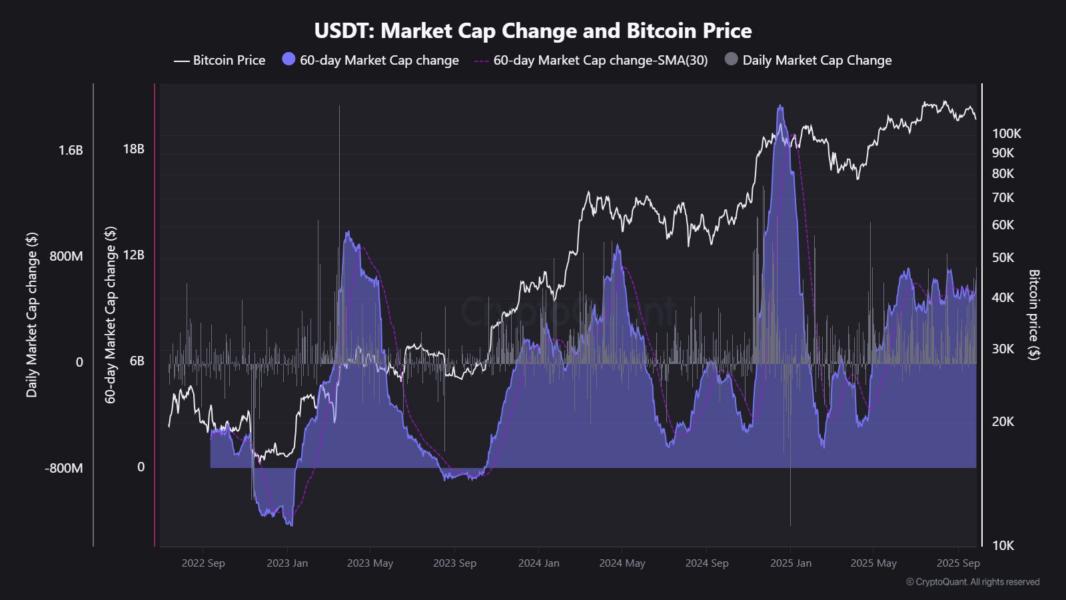This screenshot has height=600, width=1066.
Task: Click the gray Daily Market Cap Change legend dot
Action: 731,60
